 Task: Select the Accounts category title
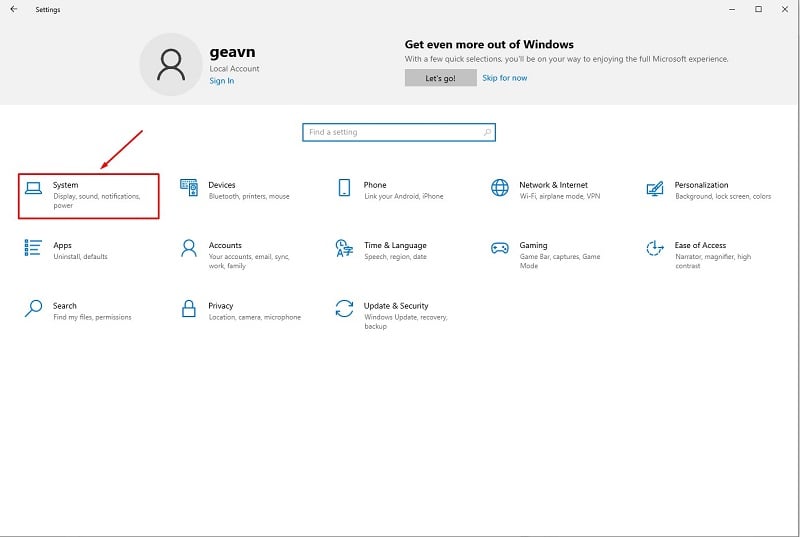225,245
